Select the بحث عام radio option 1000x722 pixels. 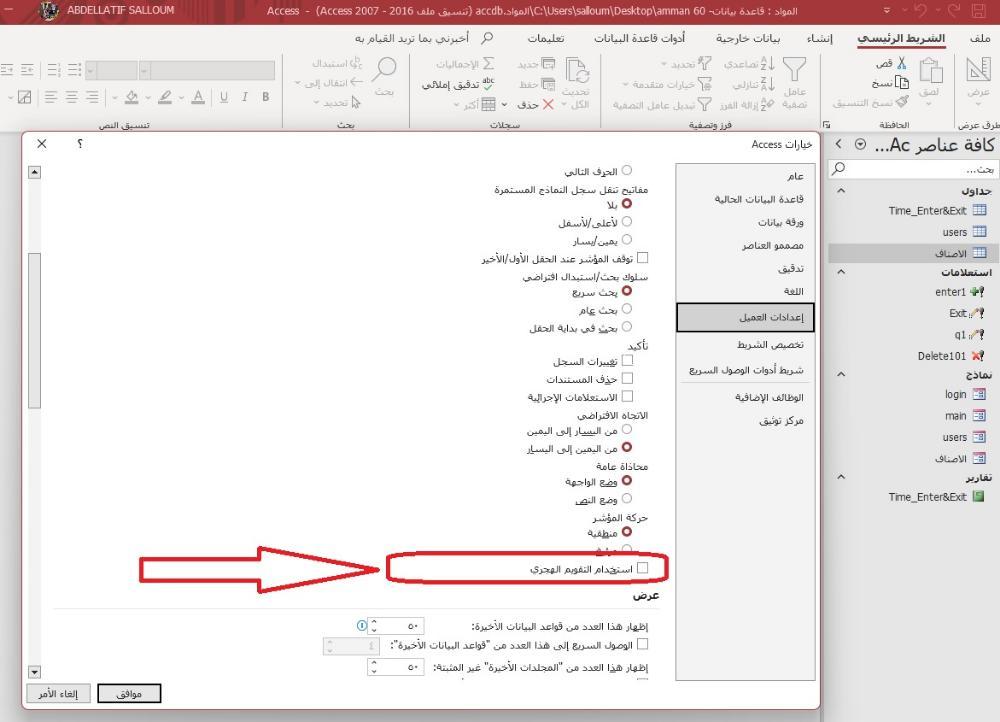627,309
